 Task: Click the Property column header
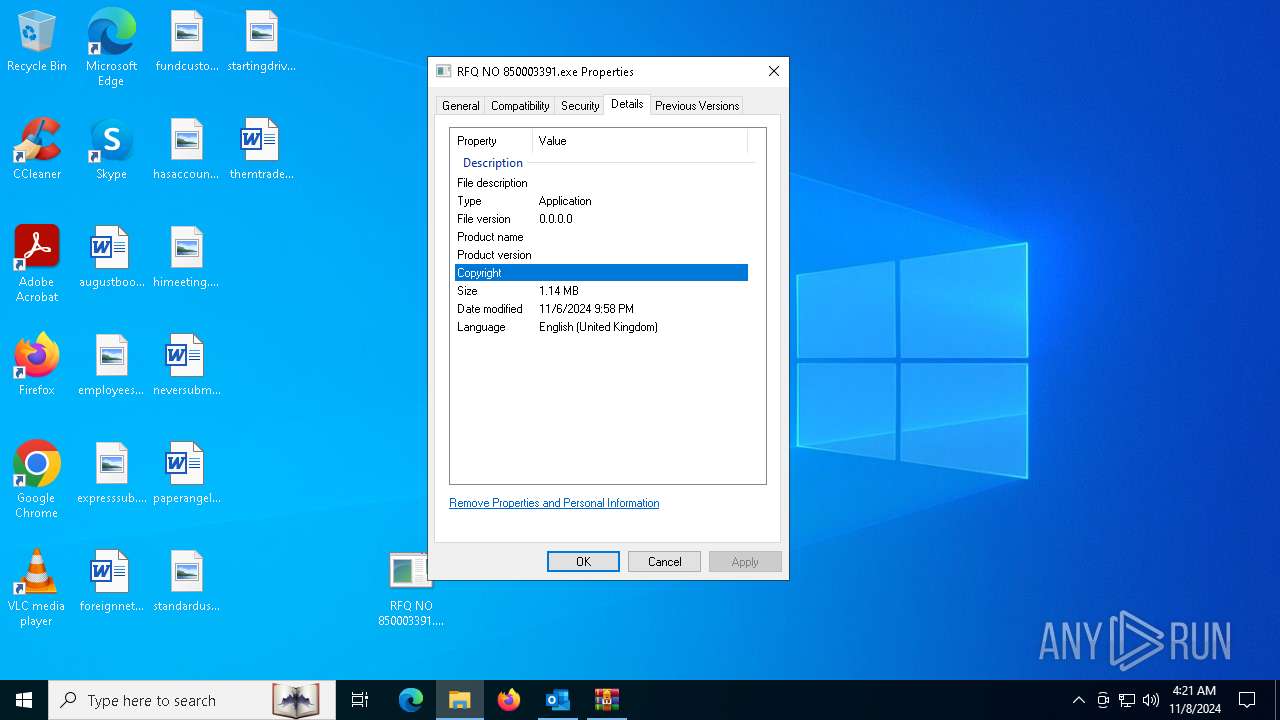click(492, 141)
